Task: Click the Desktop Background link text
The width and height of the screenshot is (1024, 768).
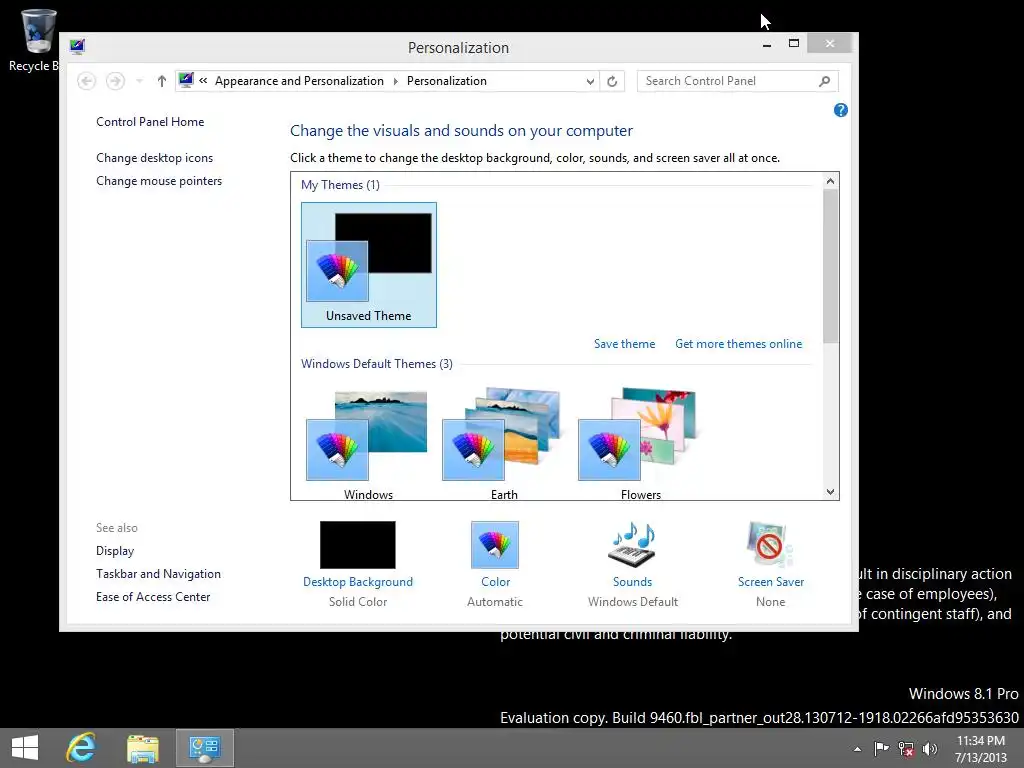Action: 358,582
